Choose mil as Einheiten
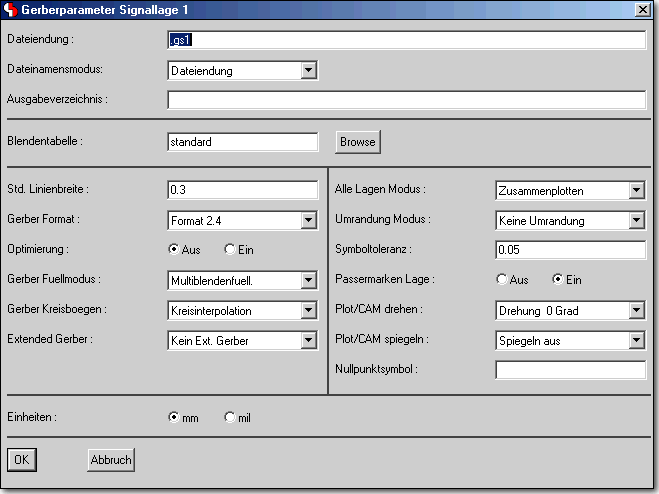The image size is (659, 494). click(229, 417)
